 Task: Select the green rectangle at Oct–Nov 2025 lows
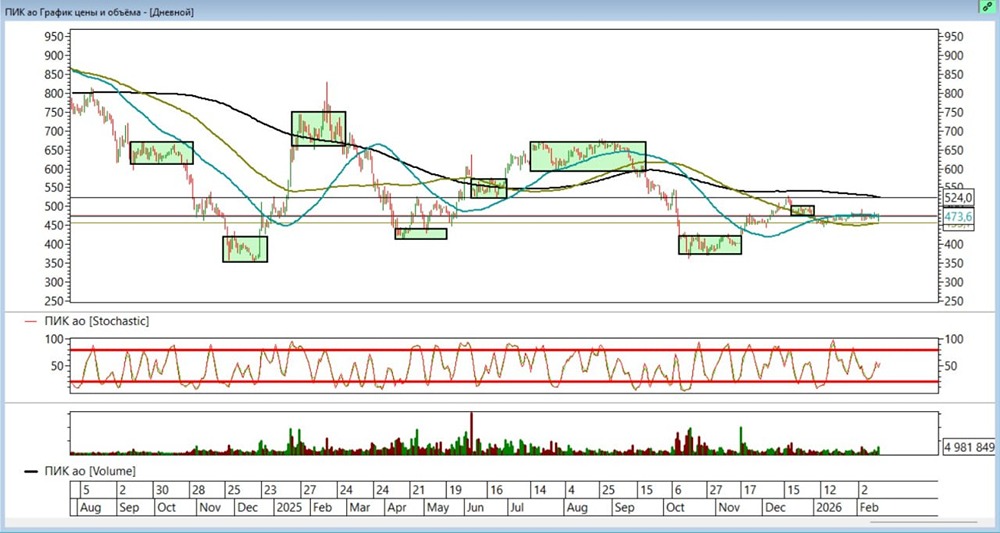[x=710, y=244]
